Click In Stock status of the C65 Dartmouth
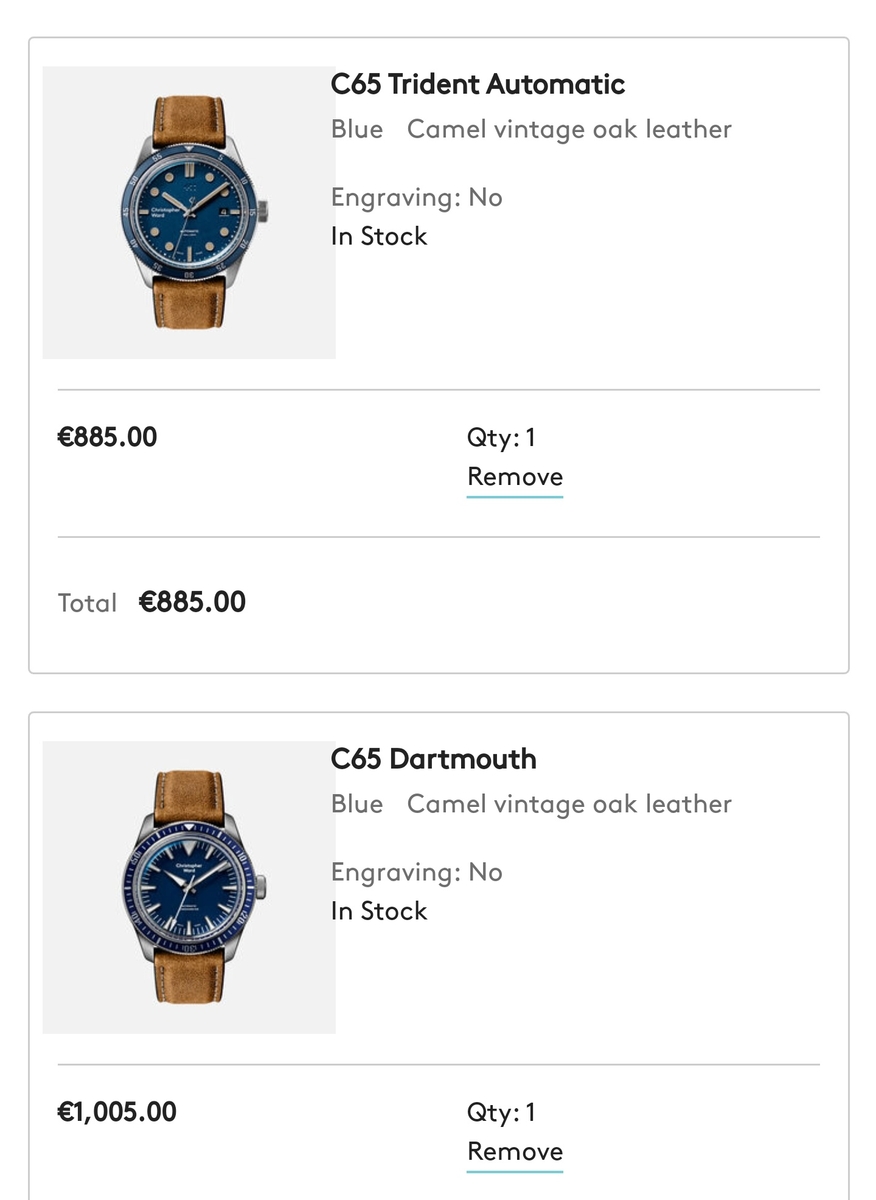Screen dimensions: 876x1200 click(379, 912)
